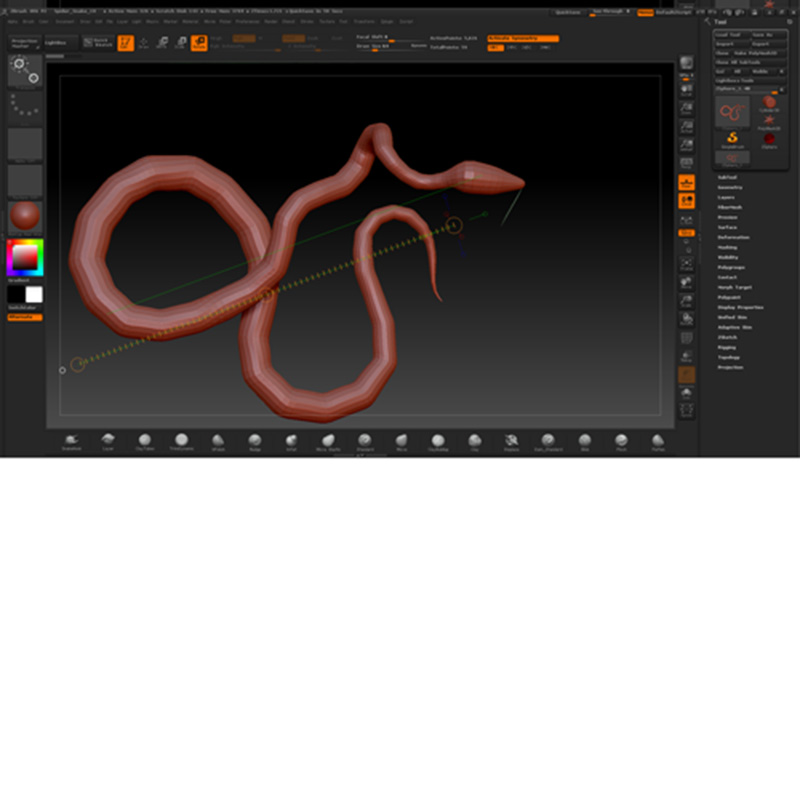The height and width of the screenshot is (800, 800).
Task: Expand the Deformation subpalette
Action: [733, 237]
